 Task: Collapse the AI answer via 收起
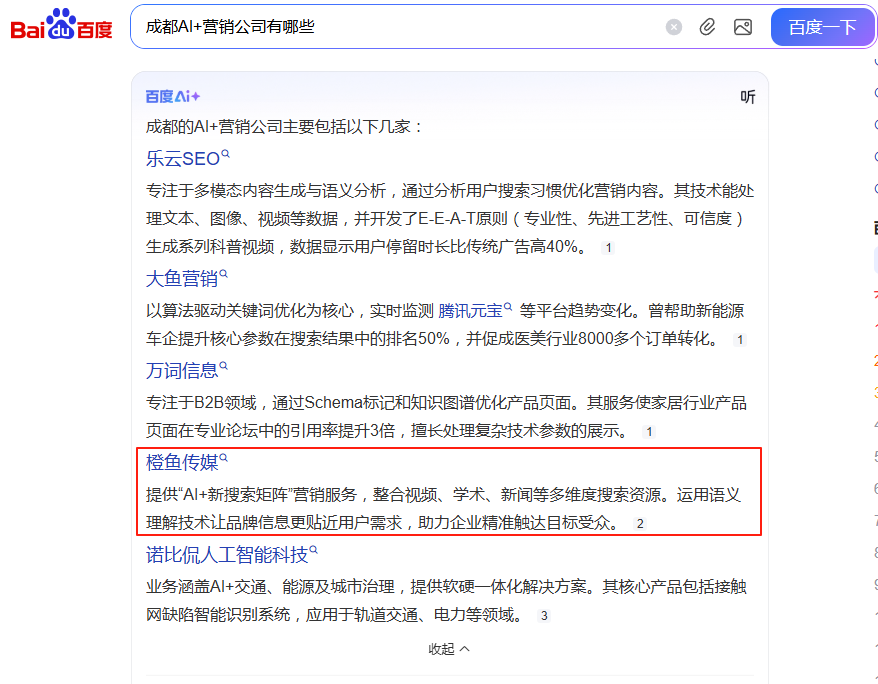(446, 649)
